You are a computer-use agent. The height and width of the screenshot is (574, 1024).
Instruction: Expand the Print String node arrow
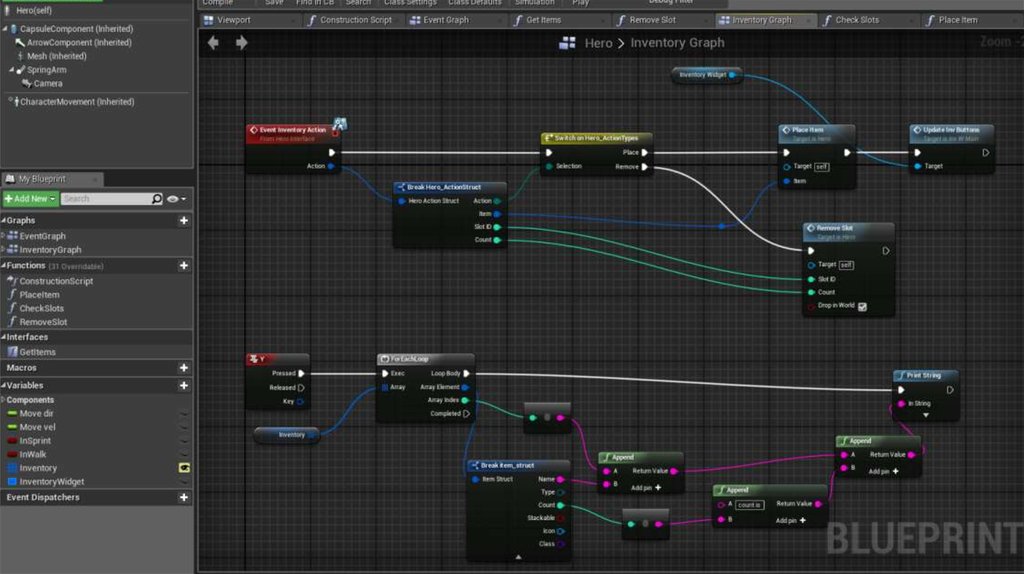tap(925, 415)
